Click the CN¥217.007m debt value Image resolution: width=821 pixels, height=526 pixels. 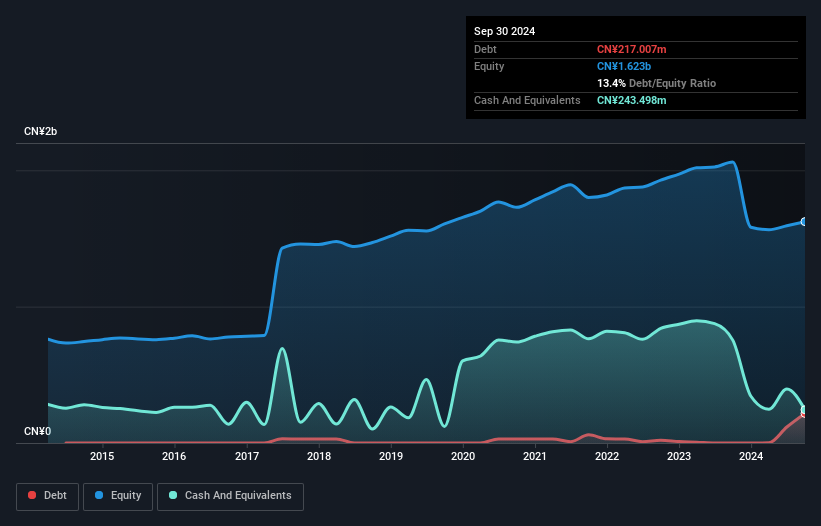click(631, 49)
